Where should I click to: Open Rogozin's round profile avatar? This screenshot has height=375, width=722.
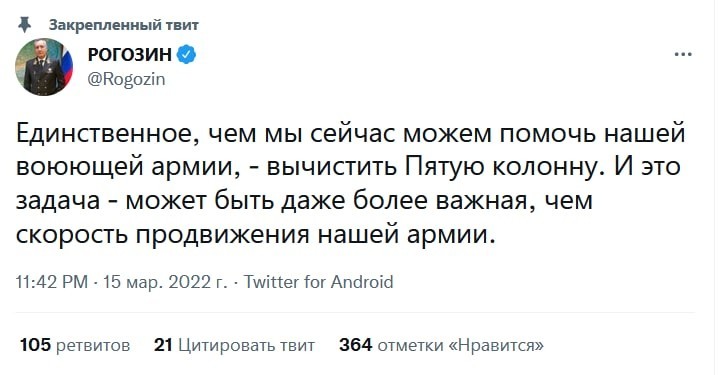(x=44, y=67)
